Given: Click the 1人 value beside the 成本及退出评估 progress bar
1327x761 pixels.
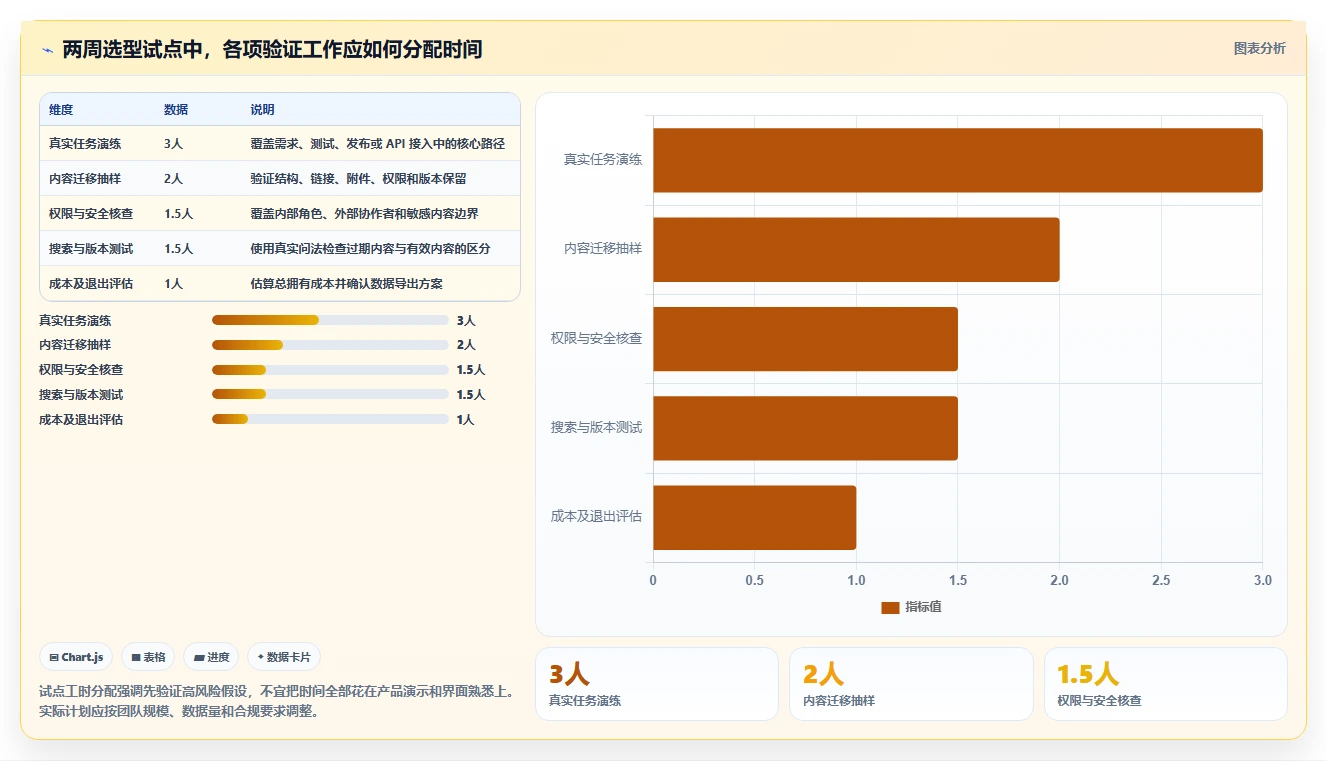Looking at the screenshot, I should coord(466,420).
